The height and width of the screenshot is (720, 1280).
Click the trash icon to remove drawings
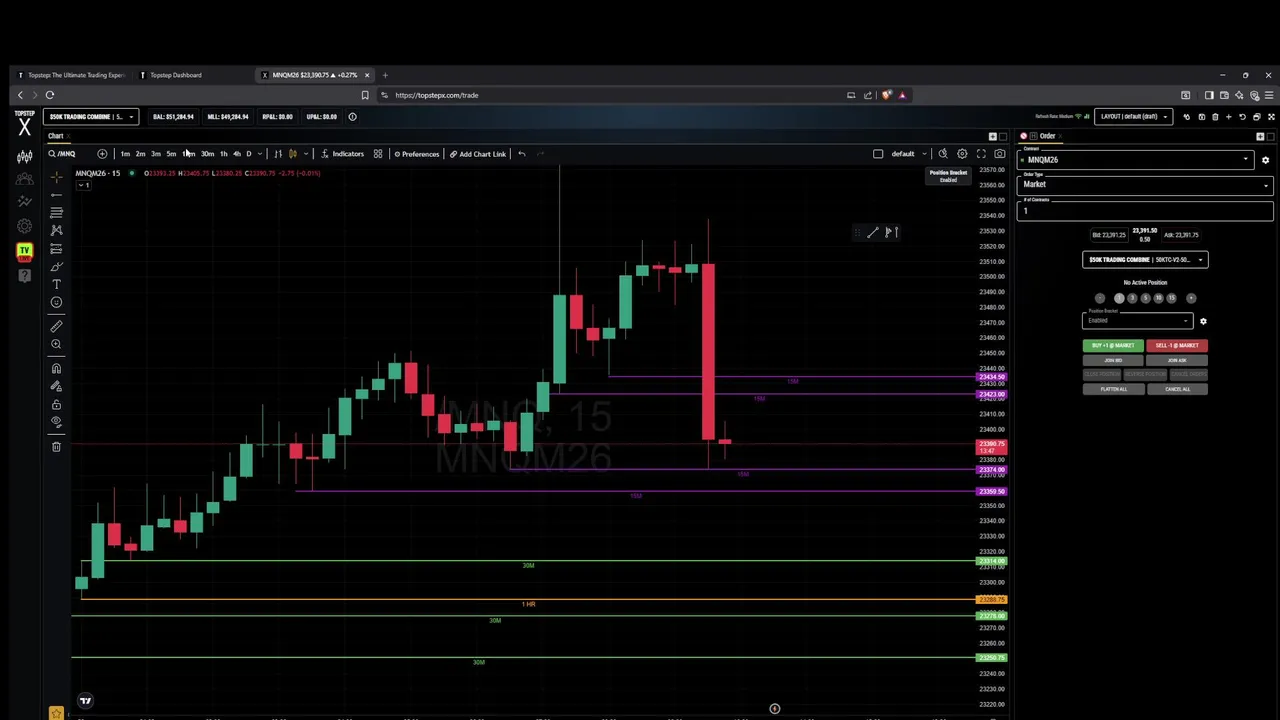coord(56,446)
